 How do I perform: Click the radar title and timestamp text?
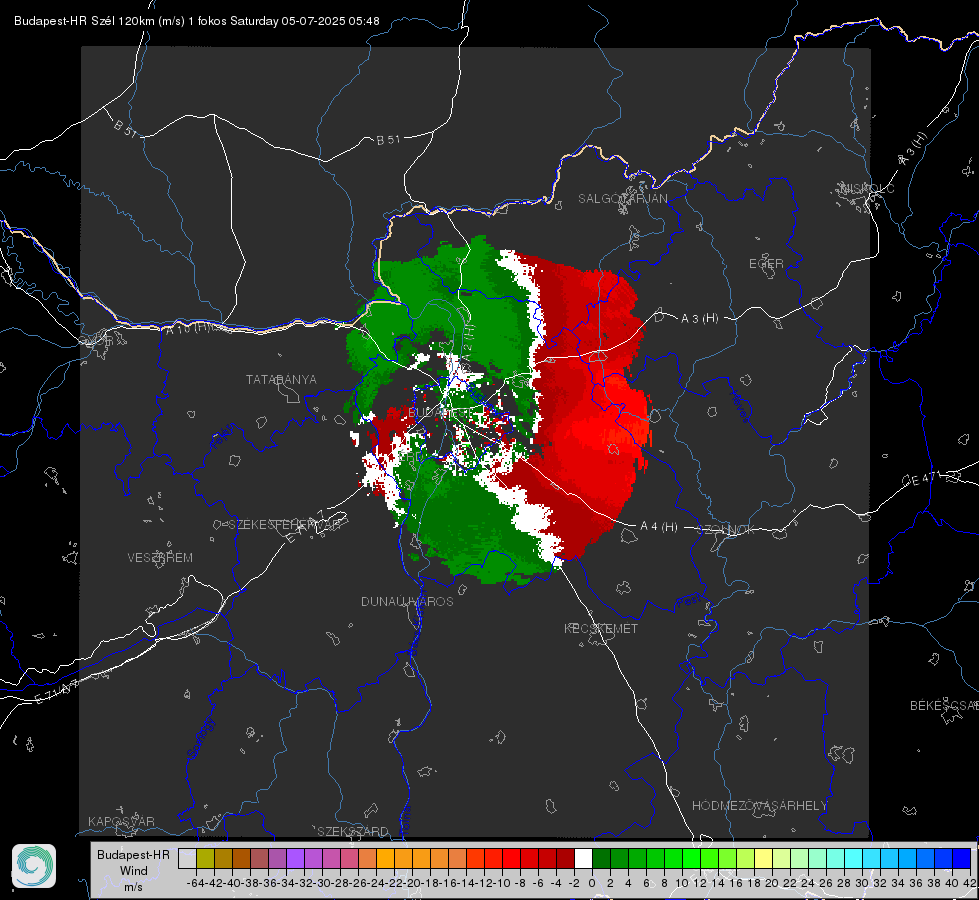point(197,21)
